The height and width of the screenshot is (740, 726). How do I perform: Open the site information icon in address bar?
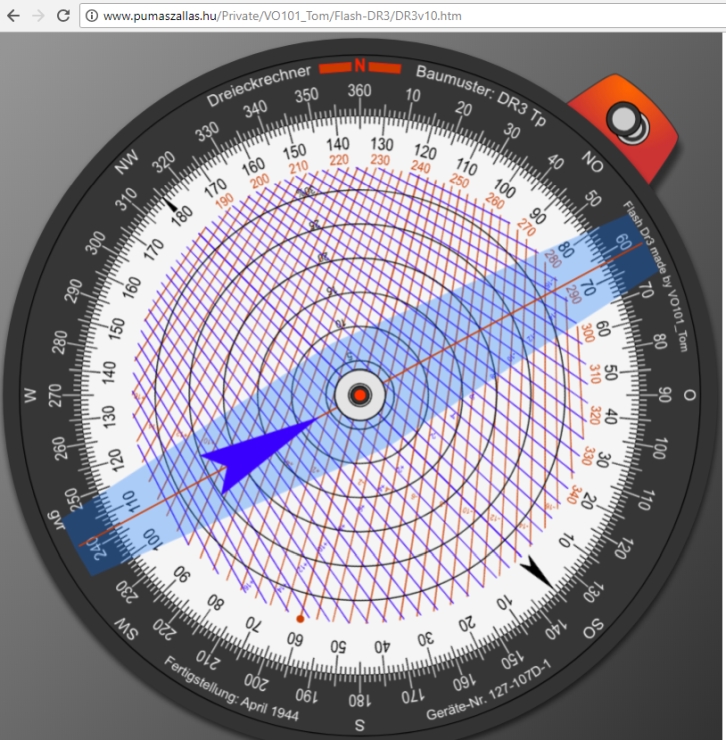(92, 16)
